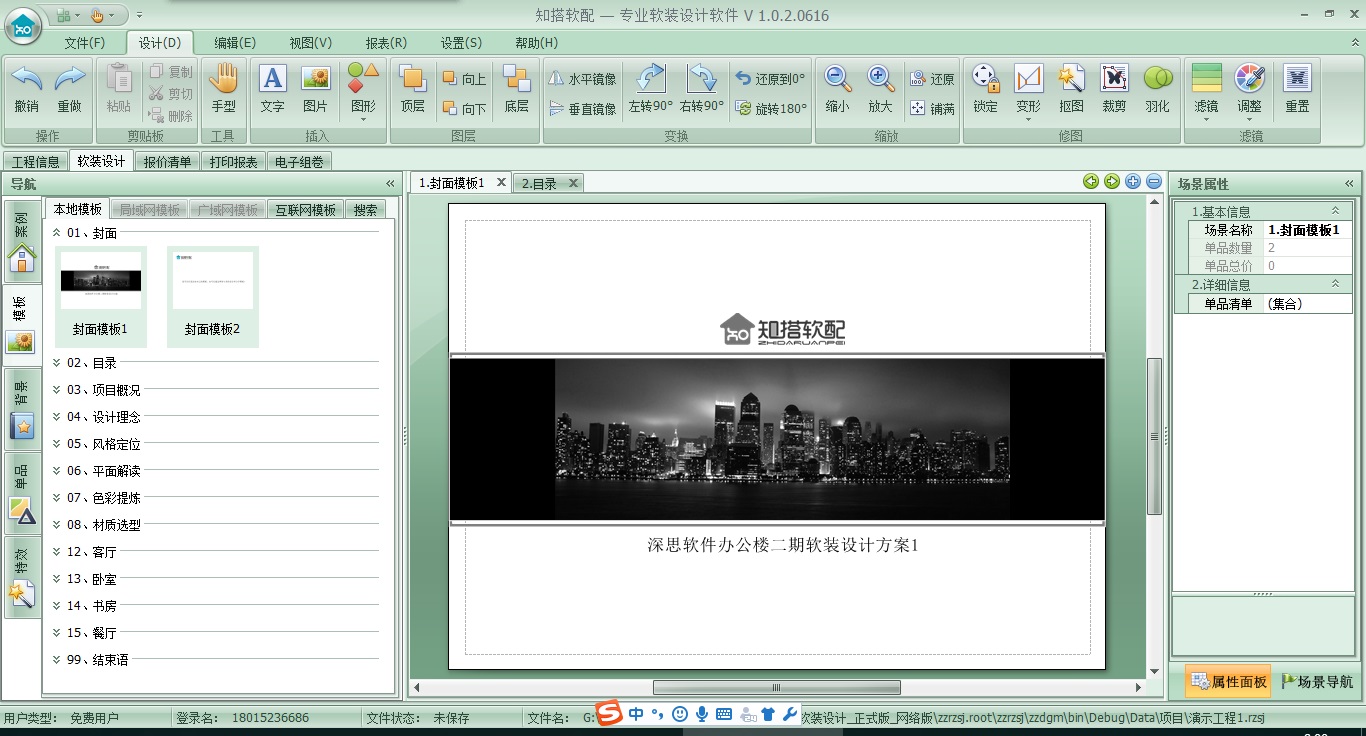Screen dimensions: 1366x736
Task: Click the 属性面板 button
Action: point(1228,682)
